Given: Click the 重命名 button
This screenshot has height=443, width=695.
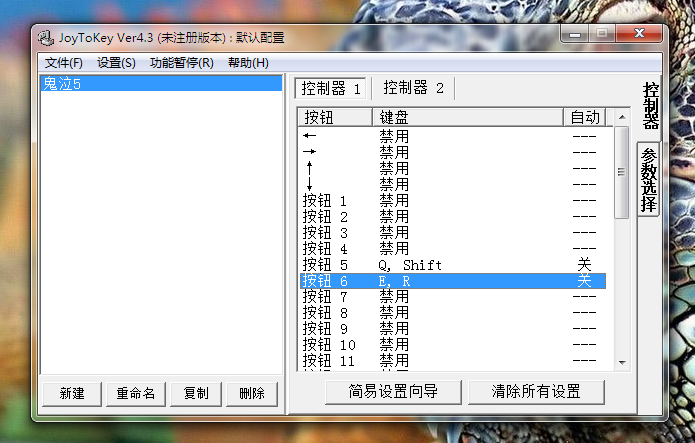Looking at the screenshot, I should [x=136, y=393].
